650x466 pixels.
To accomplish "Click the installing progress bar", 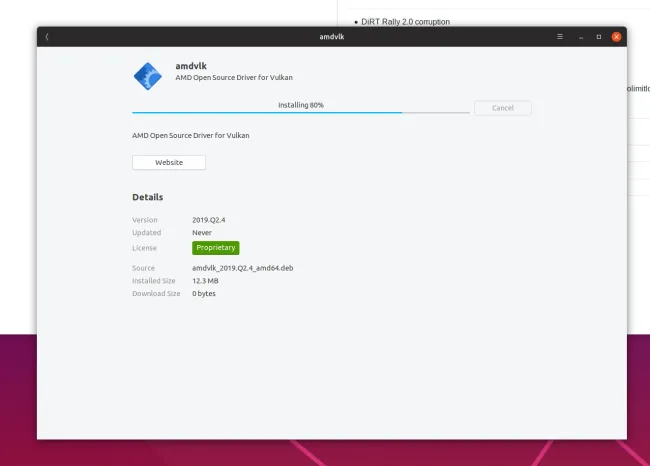I will coord(301,112).
